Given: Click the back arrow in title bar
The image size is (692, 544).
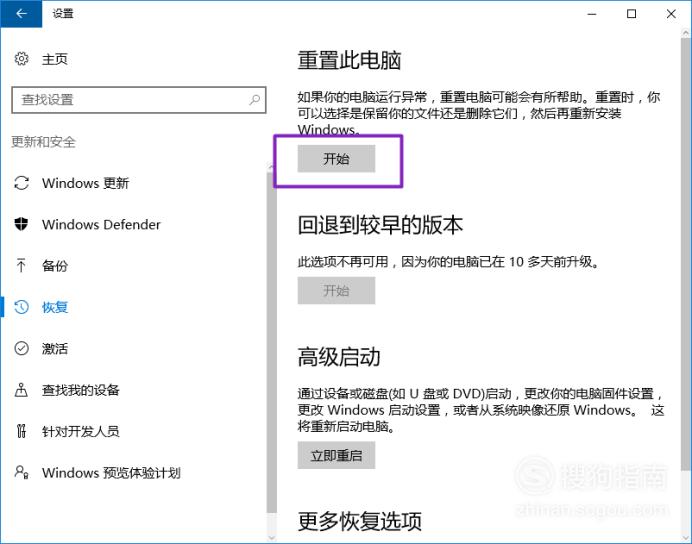Looking at the screenshot, I should pos(21,14).
